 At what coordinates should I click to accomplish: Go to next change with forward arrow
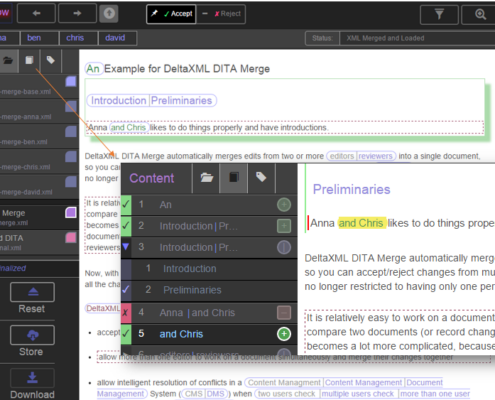pos(77,13)
